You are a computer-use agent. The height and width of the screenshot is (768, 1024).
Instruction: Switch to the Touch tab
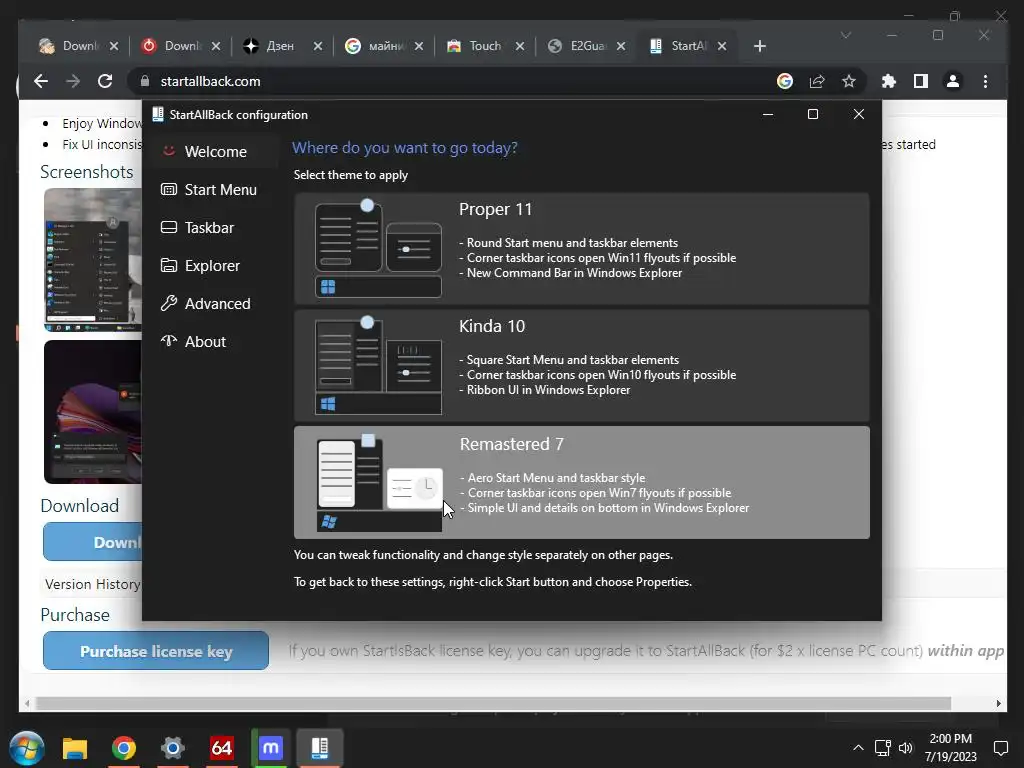click(x=485, y=46)
